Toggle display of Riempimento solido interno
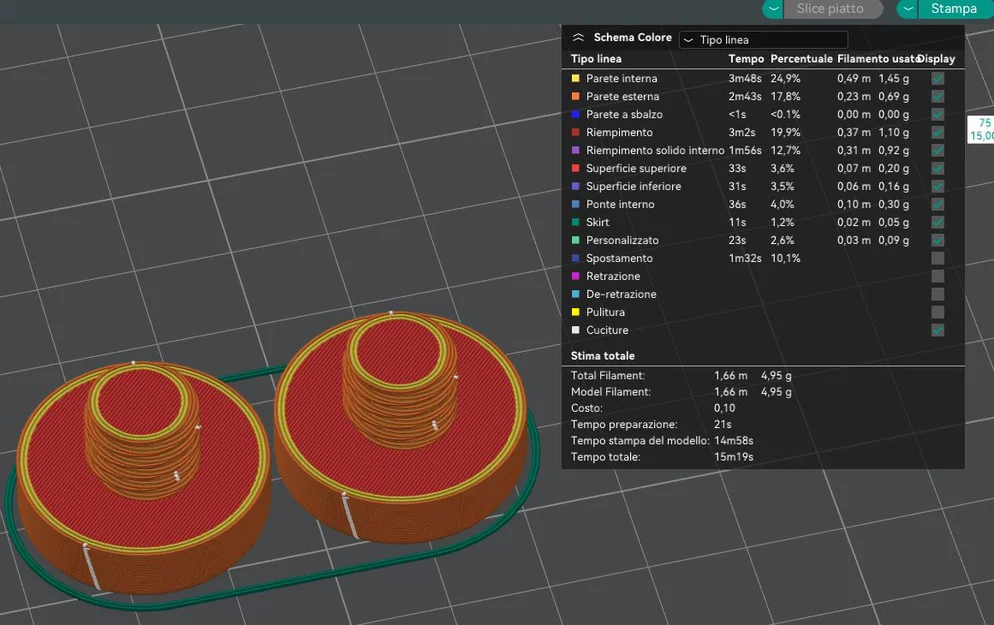 pyautogui.click(x=938, y=150)
